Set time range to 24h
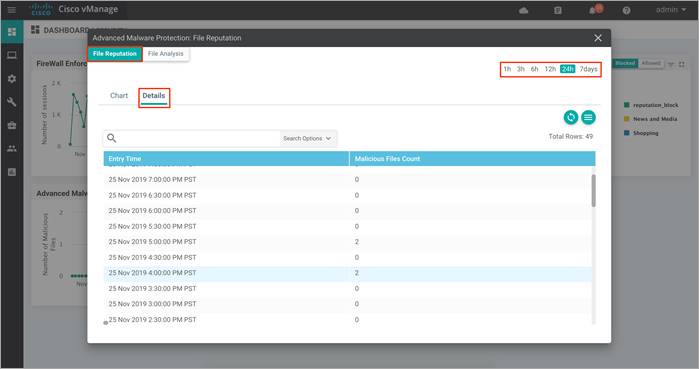Viewport: 699px width, 369px height. click(x=567, y=69)
